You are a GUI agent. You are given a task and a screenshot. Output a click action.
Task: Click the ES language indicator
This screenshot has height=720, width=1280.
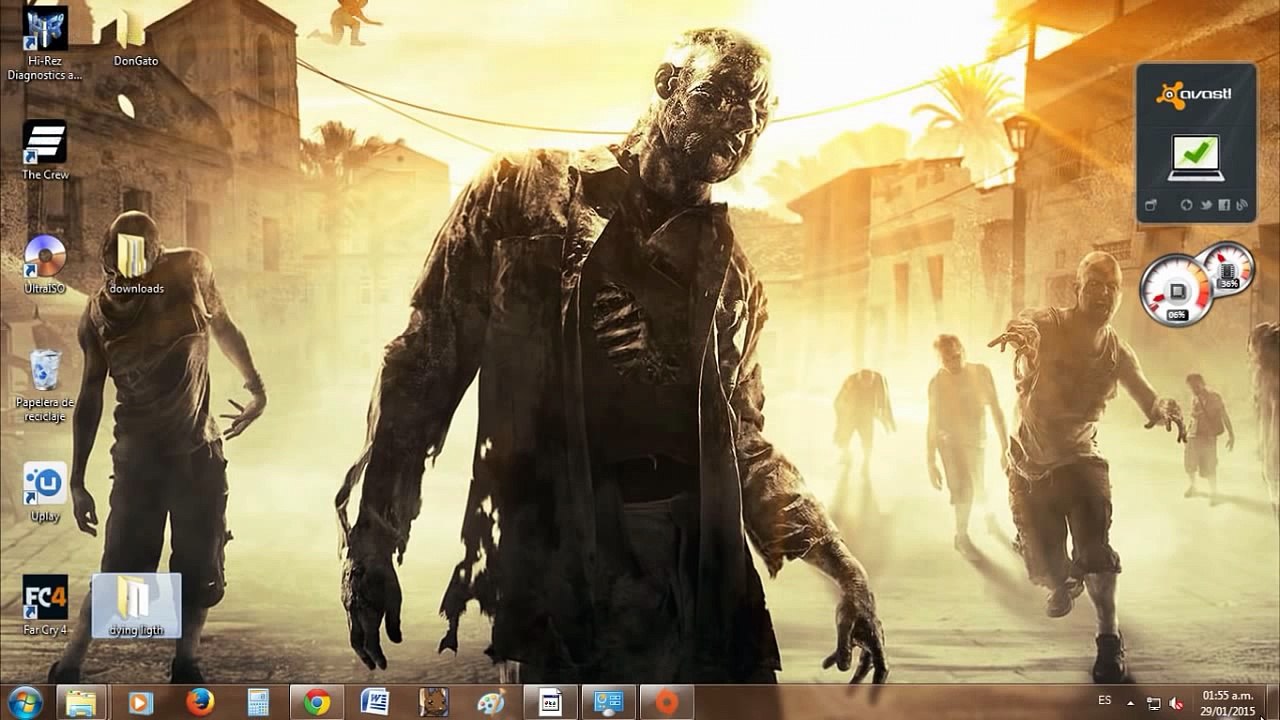point(1104,700)
